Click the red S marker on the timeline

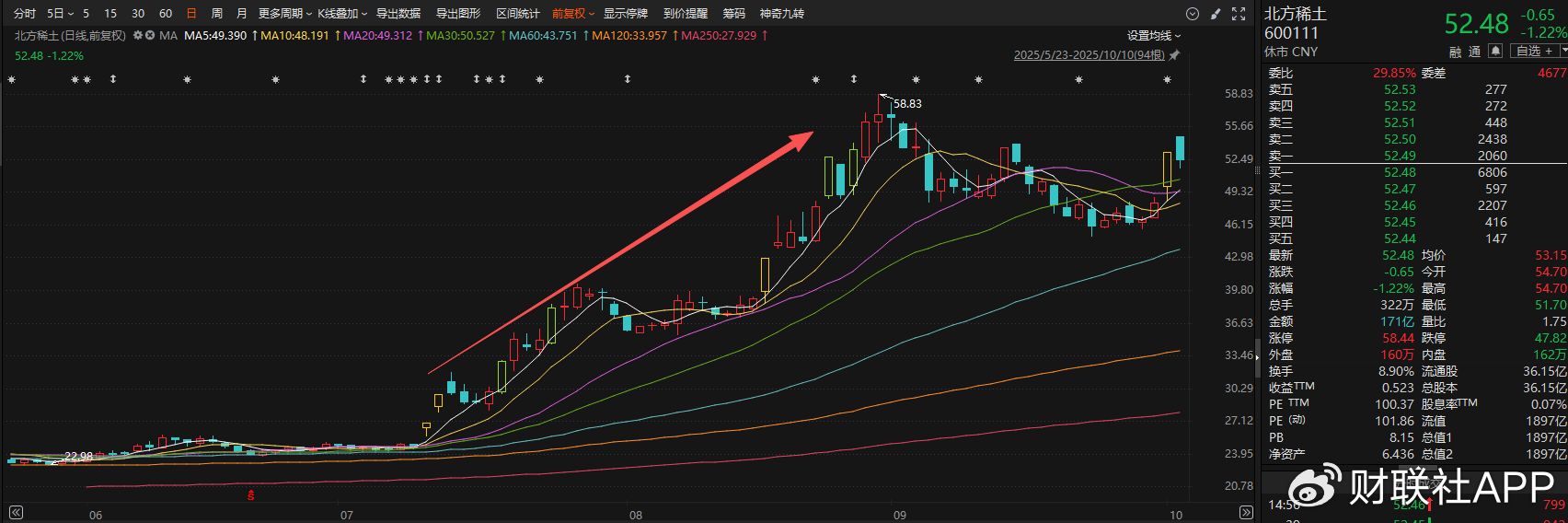coord(250,495)
